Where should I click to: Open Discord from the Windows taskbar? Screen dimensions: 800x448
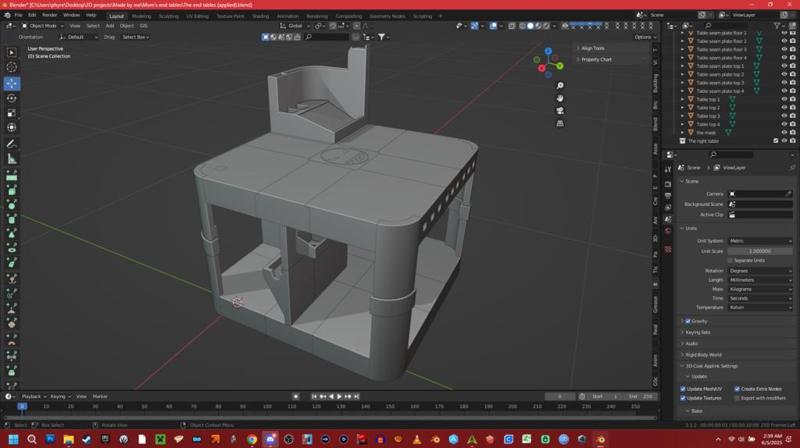click(270, 439)
